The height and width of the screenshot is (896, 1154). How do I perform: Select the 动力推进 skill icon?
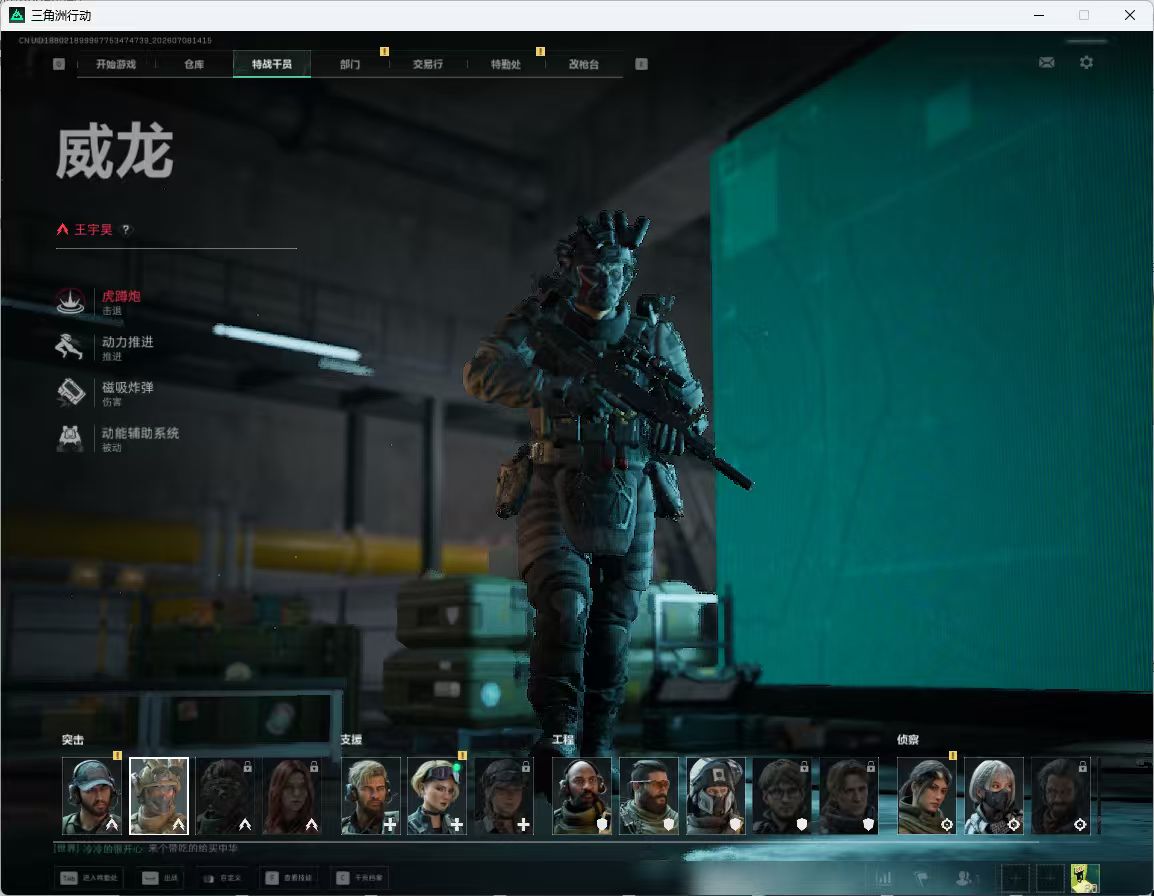click(71, 347)
